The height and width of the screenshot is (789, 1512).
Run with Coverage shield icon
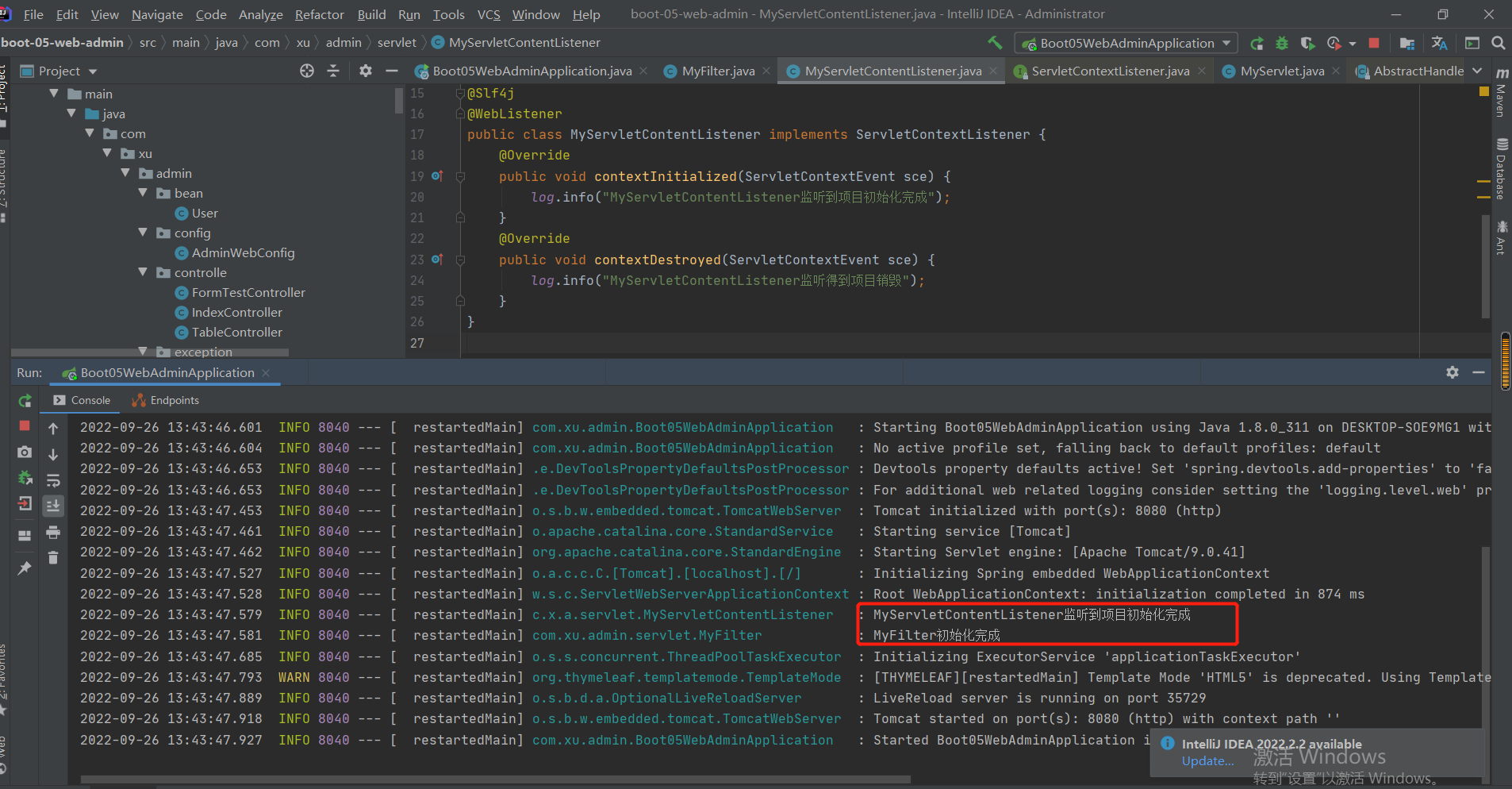[x=1307, y=43]
